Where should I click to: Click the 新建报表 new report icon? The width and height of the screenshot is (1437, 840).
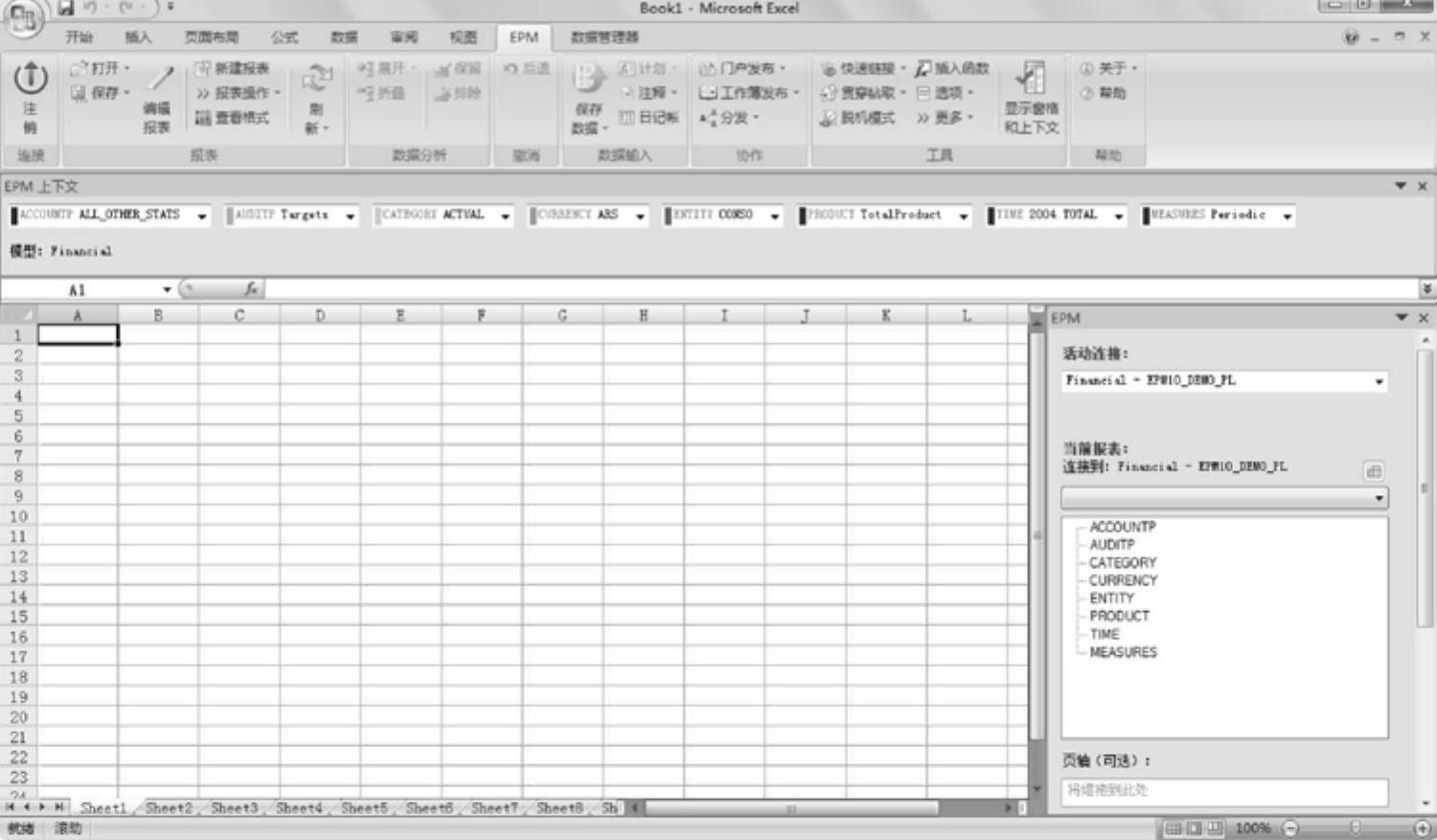(203, 68)
